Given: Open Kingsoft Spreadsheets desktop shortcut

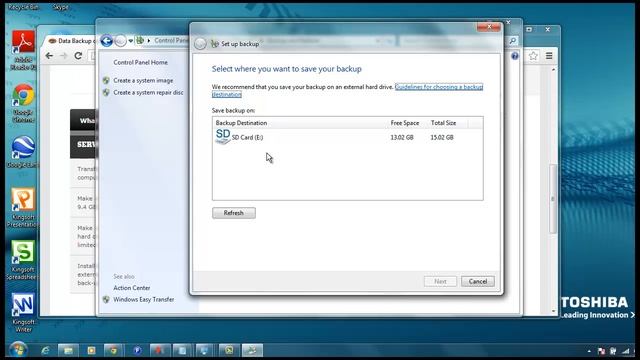Looking at the screenshot, I should (23, 260).
